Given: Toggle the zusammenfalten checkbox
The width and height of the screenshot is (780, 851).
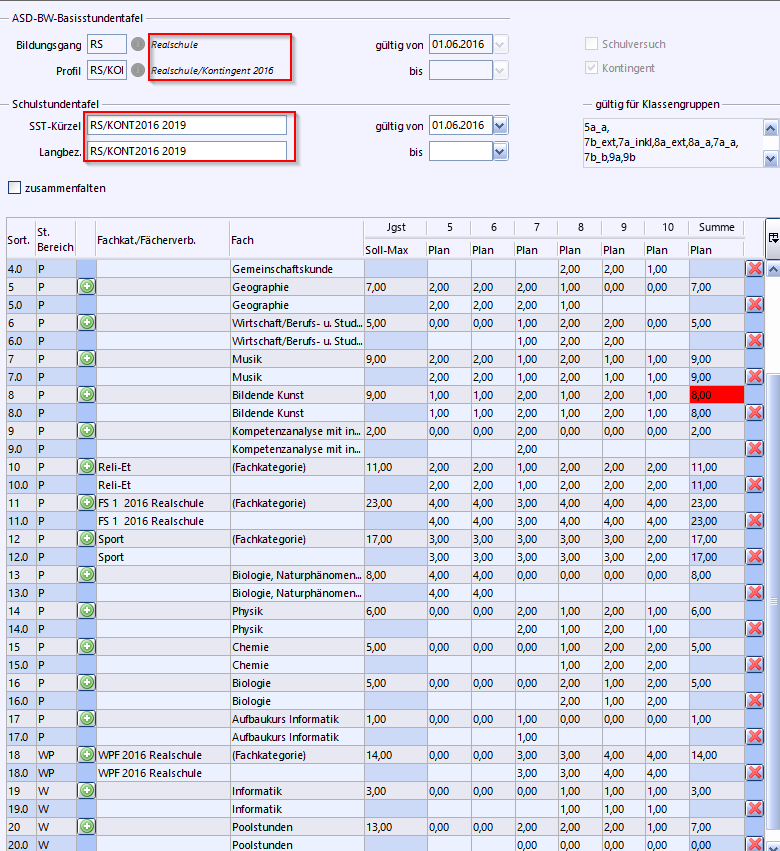Looking at the screenshot, I should 15,187.
